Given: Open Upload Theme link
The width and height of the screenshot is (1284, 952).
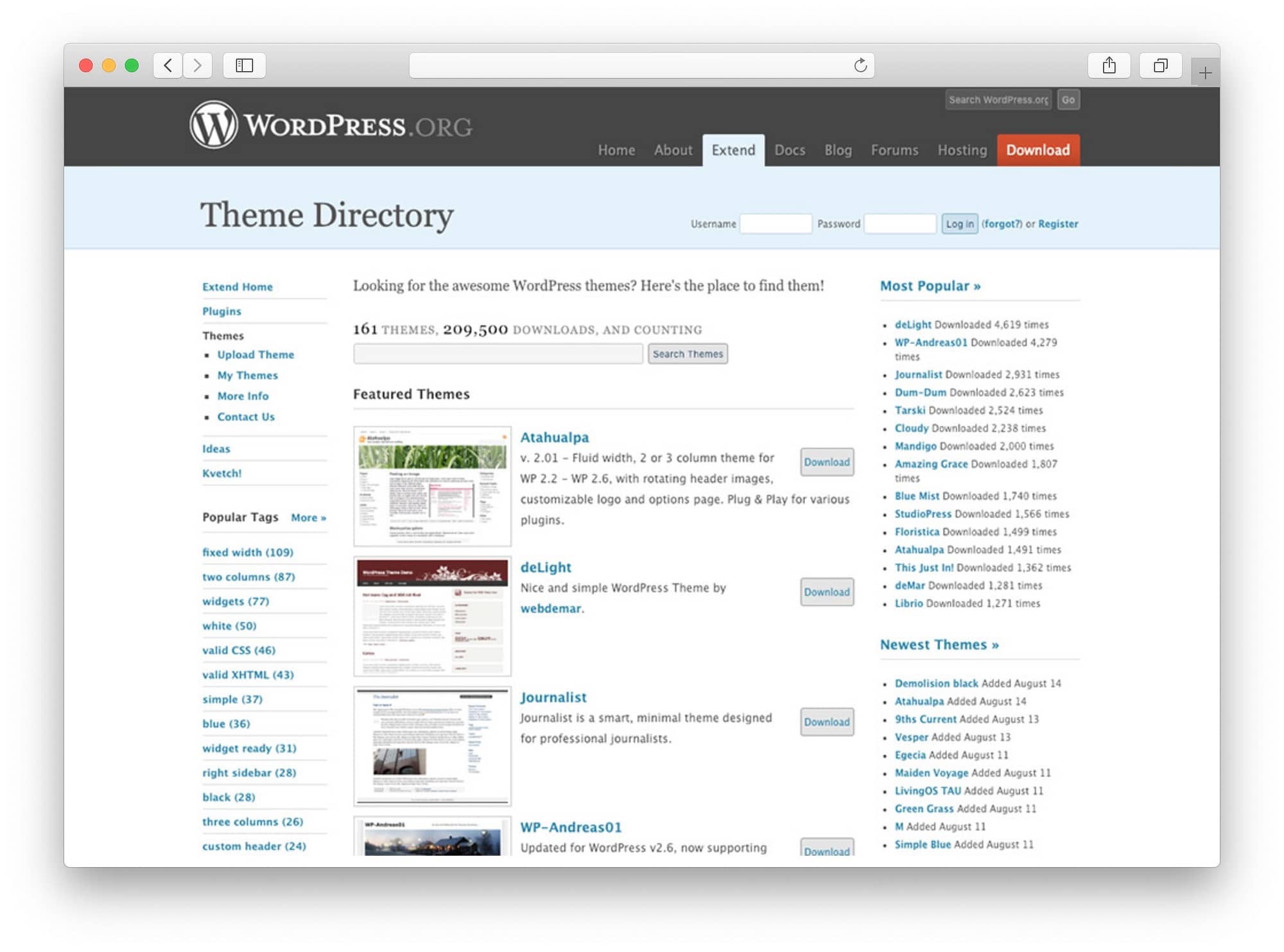Looking at the screenshot, I should tap(256, 354).
